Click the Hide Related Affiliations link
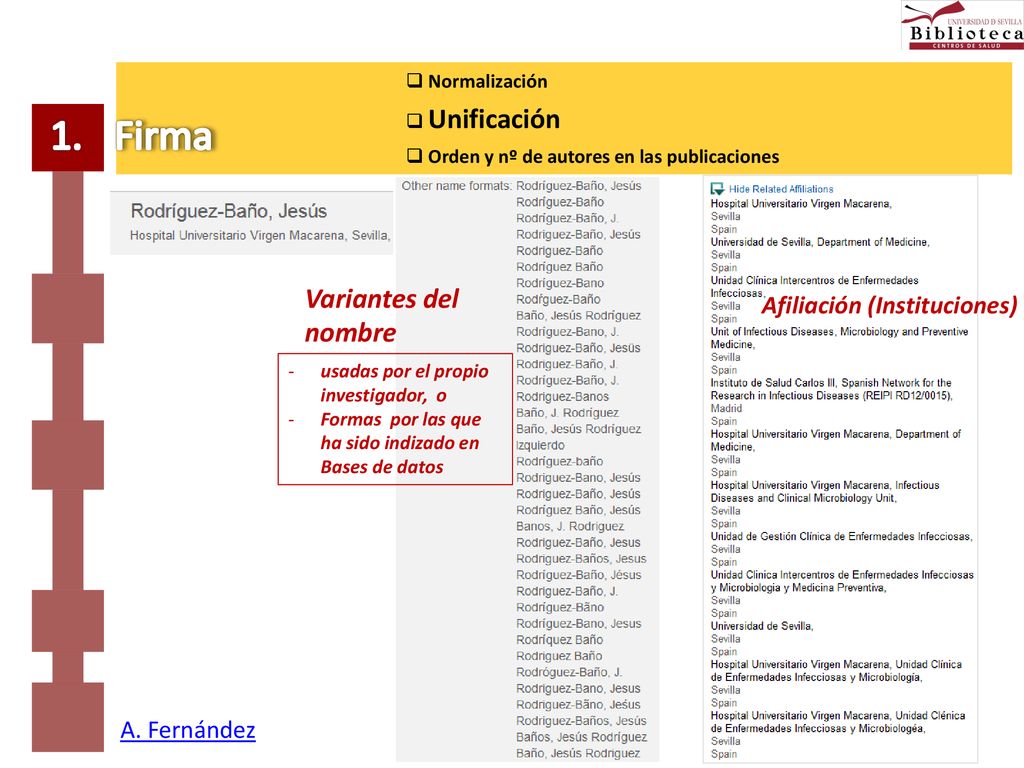1024x768 pixels. click(781, 189)
